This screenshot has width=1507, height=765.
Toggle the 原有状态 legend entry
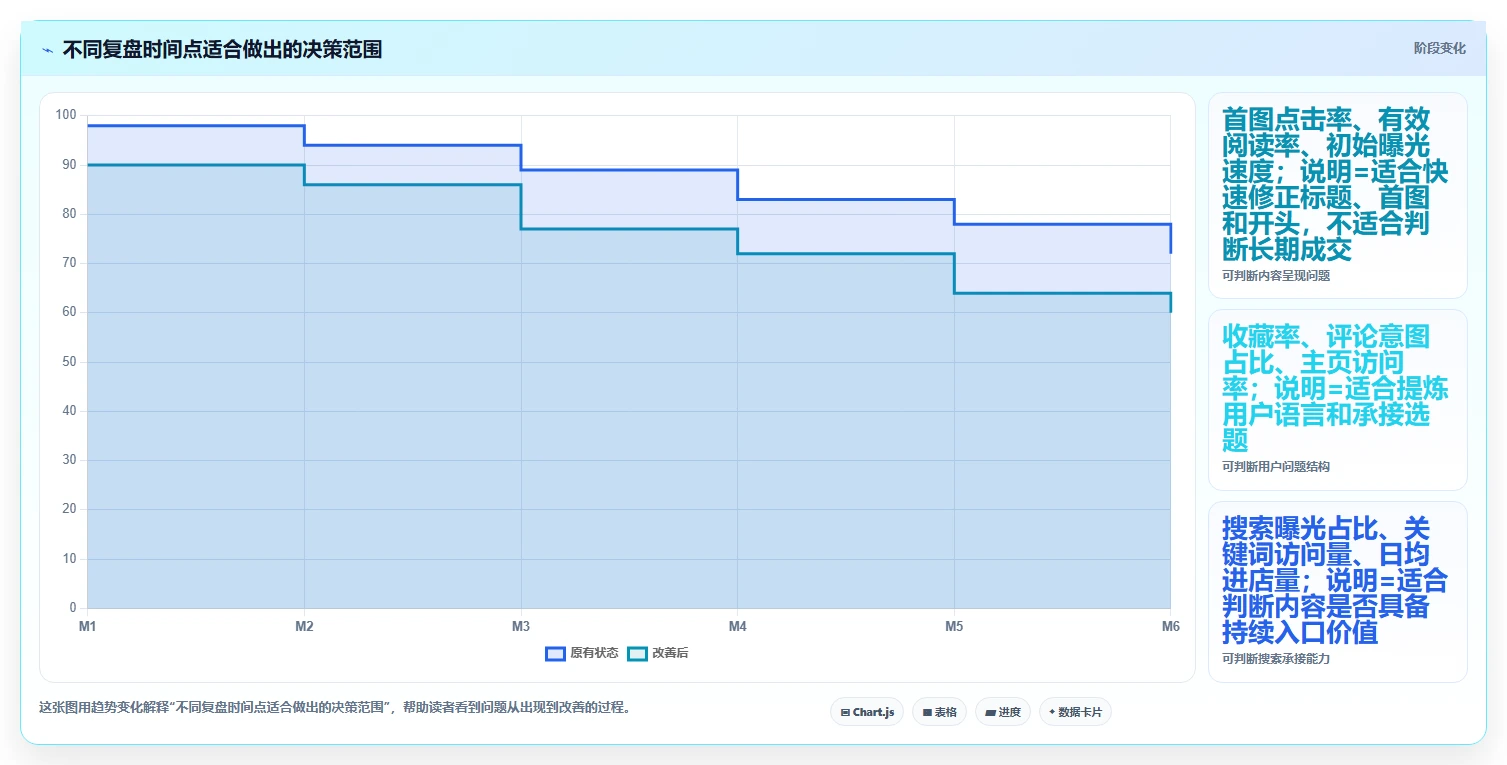(x=582, y=653)
